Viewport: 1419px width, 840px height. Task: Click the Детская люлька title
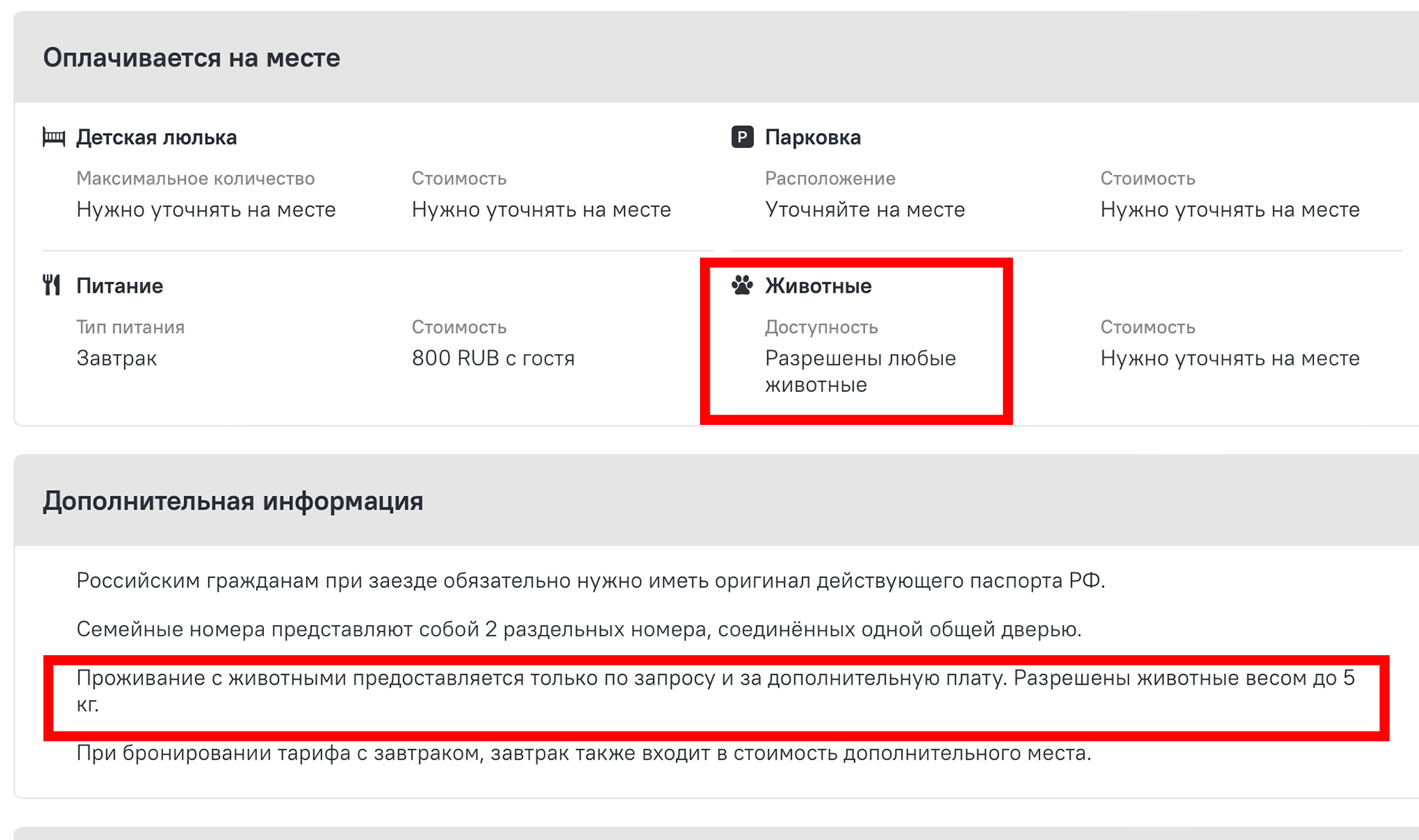[x=156, y=137]
